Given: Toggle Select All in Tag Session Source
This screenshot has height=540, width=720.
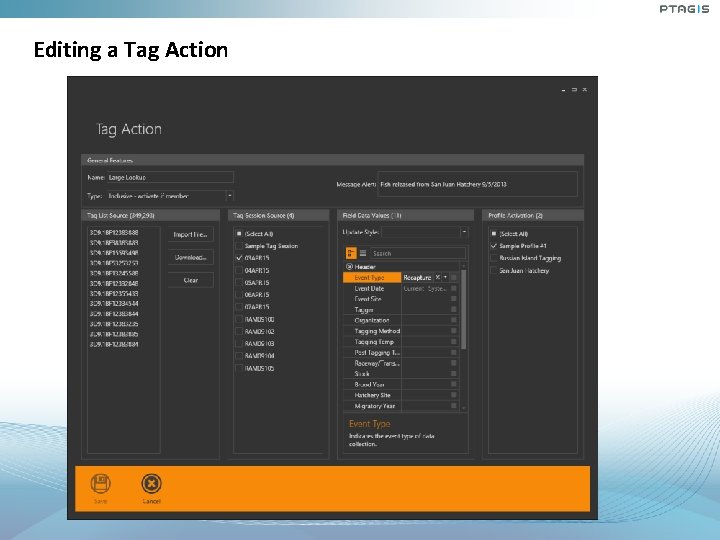Looking at the screenshot, I should pyautogui.click(x=239, y=234).
